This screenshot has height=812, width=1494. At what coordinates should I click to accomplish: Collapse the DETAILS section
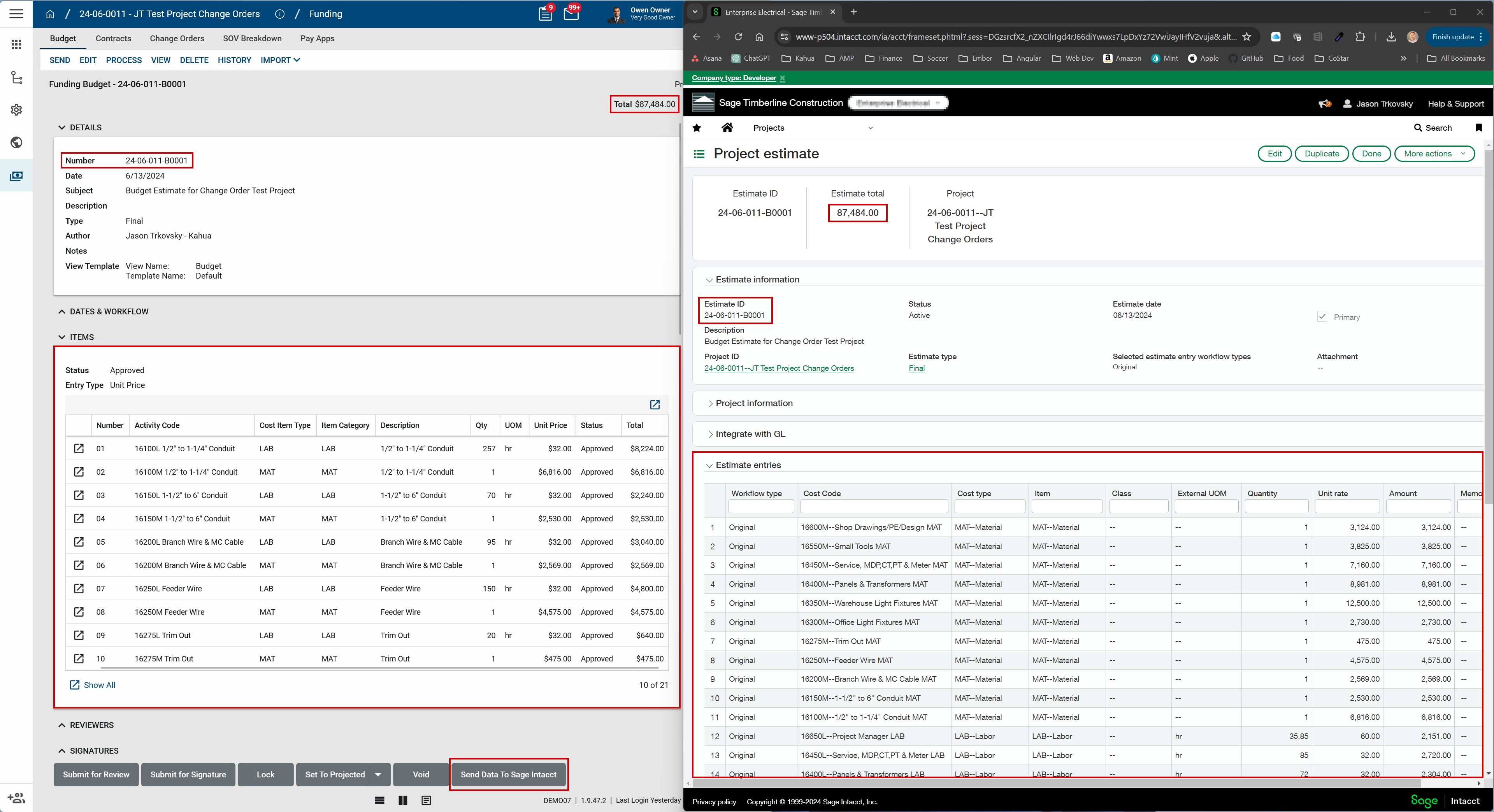[x=62, y=128]
